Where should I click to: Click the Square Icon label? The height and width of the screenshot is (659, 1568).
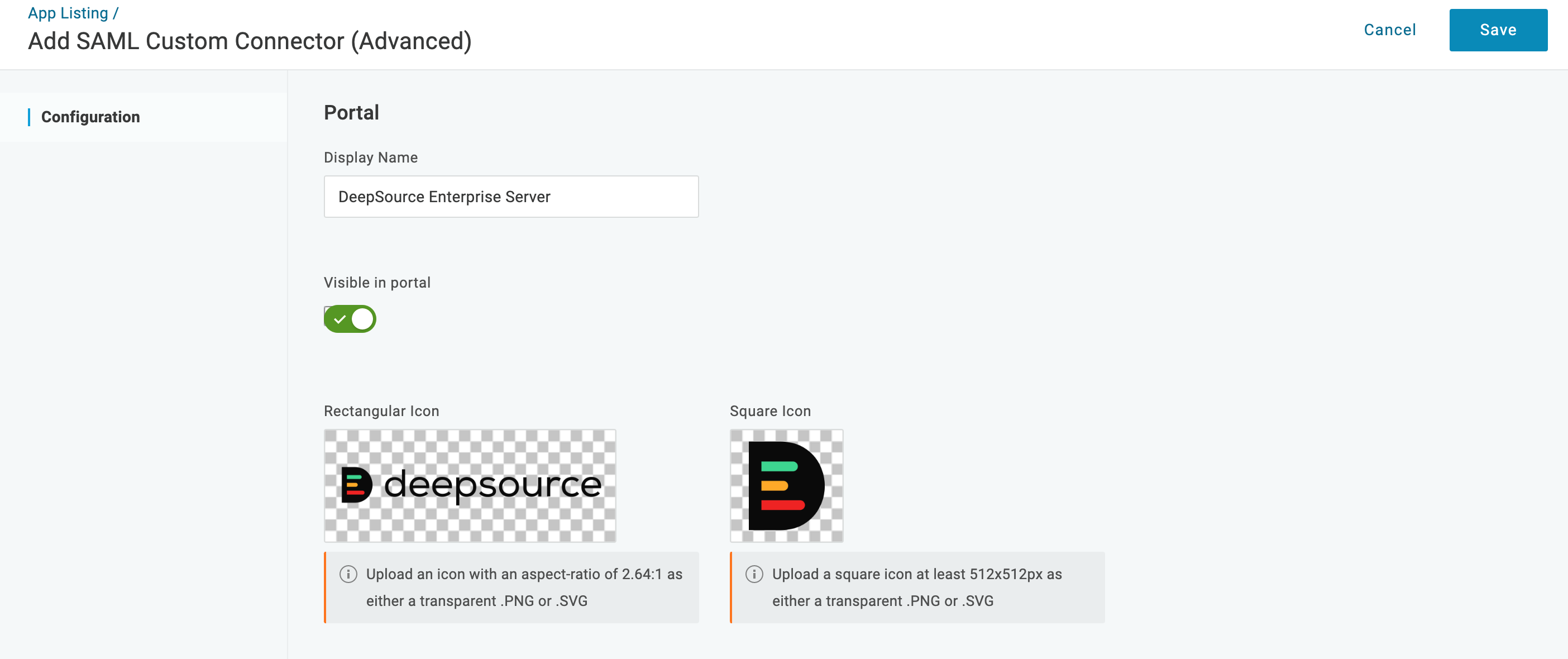(x=769, y=410)
